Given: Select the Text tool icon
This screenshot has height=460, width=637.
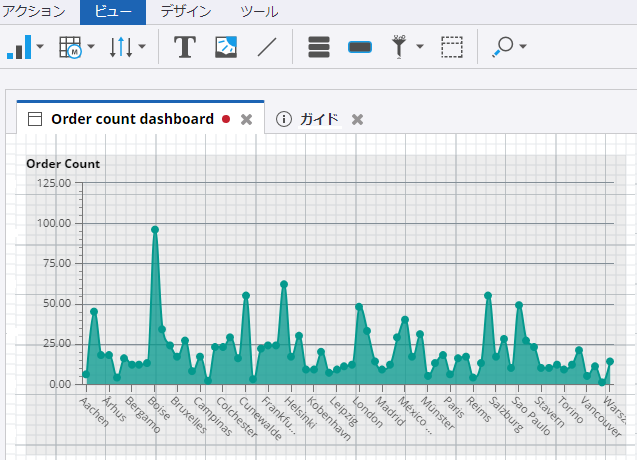Looking at the screenshot, I should (x=184, y=47).
